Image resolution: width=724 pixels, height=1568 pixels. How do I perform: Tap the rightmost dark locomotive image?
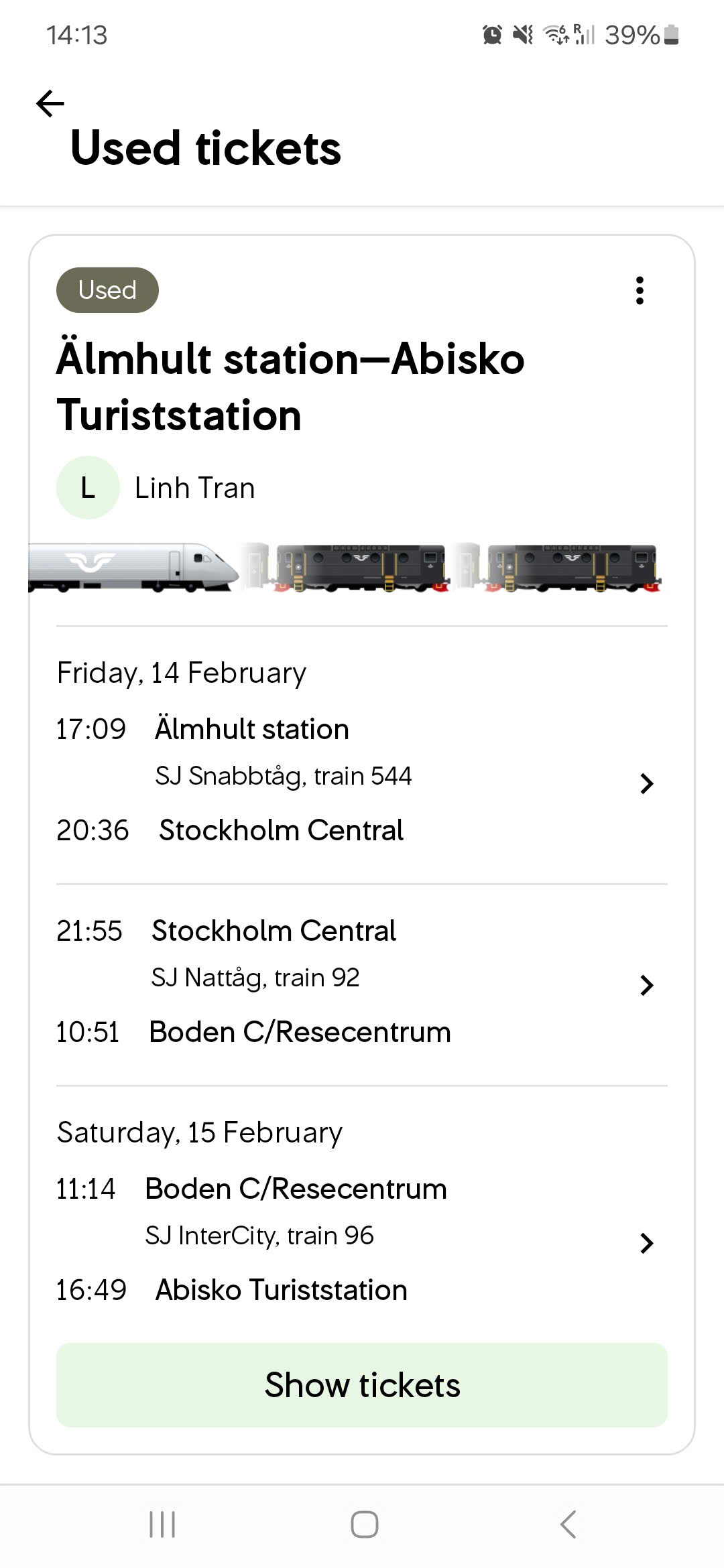[x=573, y=568]
